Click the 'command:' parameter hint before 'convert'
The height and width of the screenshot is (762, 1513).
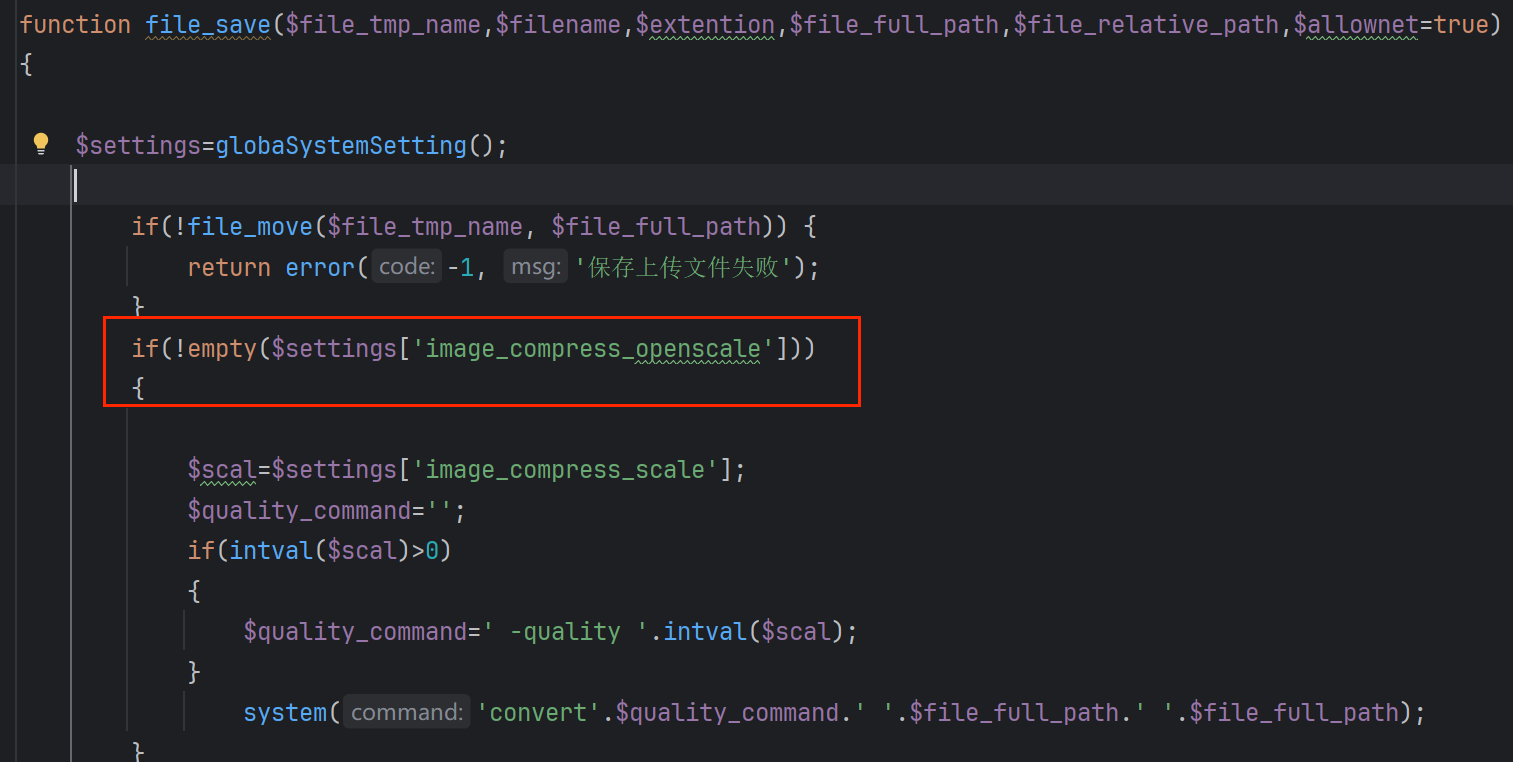[x=406, y=713]
